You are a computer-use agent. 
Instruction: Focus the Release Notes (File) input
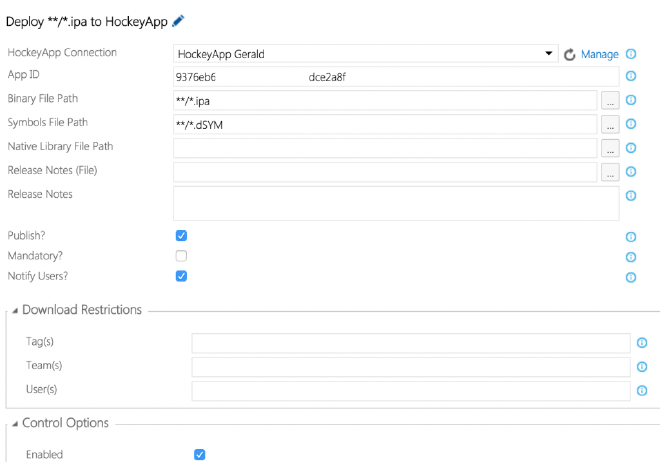pyautogui.click(x=385, y=173)
